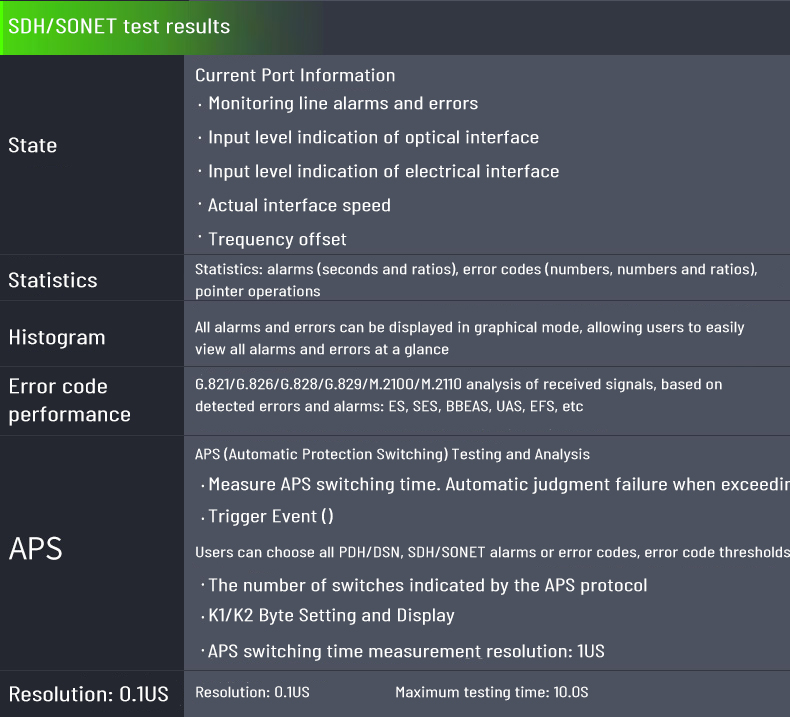Click the Current Port Information heading
Screen dimensions: 790x717
(295, 75)
